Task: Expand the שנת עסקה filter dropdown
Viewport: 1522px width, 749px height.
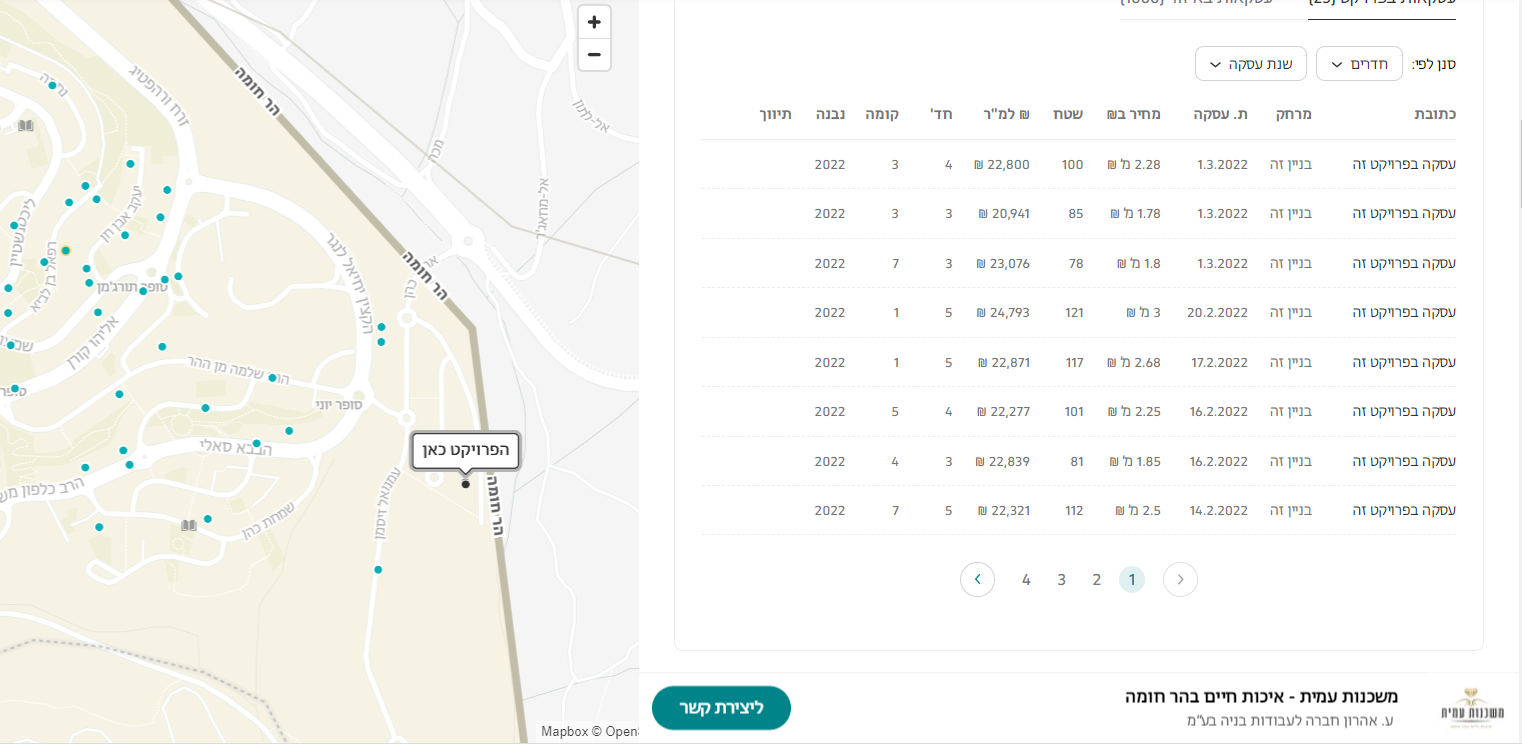Action: [1251, 64]
